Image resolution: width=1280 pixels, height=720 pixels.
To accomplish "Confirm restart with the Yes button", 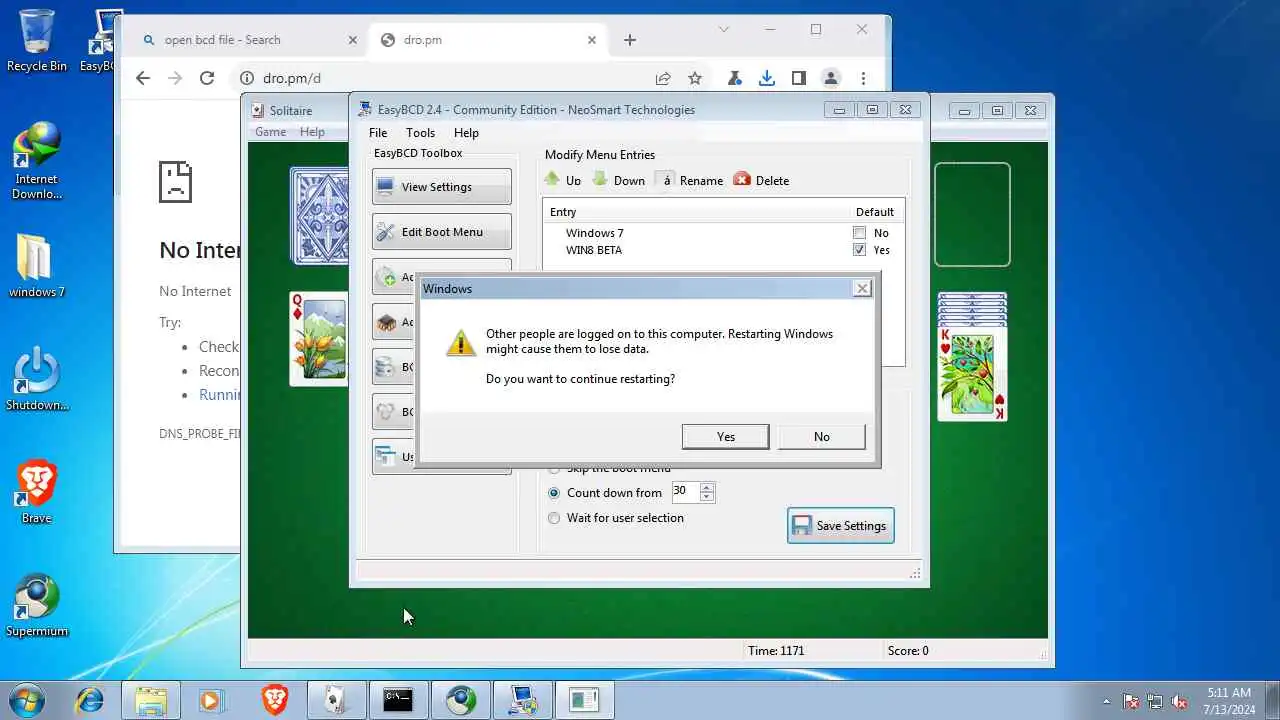I will tap(725, 436).
